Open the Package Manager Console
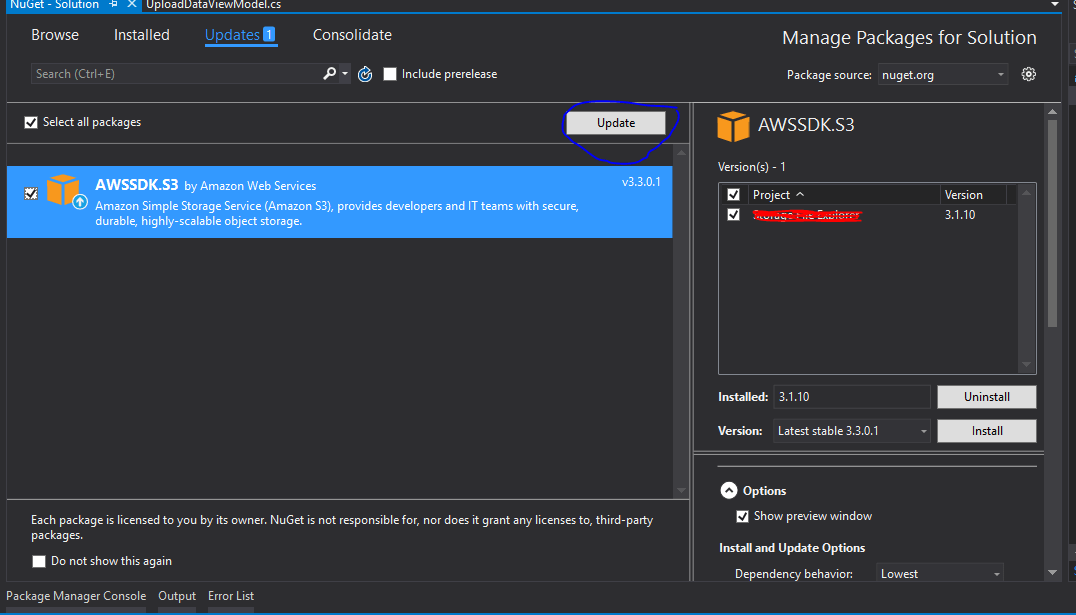The height and width of the screenshot is (615, 1076). pos(75,595)
